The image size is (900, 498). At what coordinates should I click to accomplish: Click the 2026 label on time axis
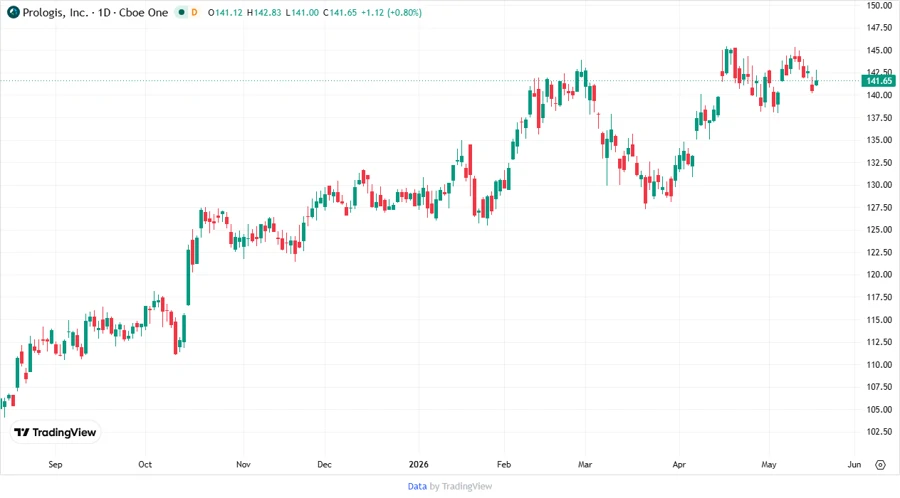tap(418, 464)
